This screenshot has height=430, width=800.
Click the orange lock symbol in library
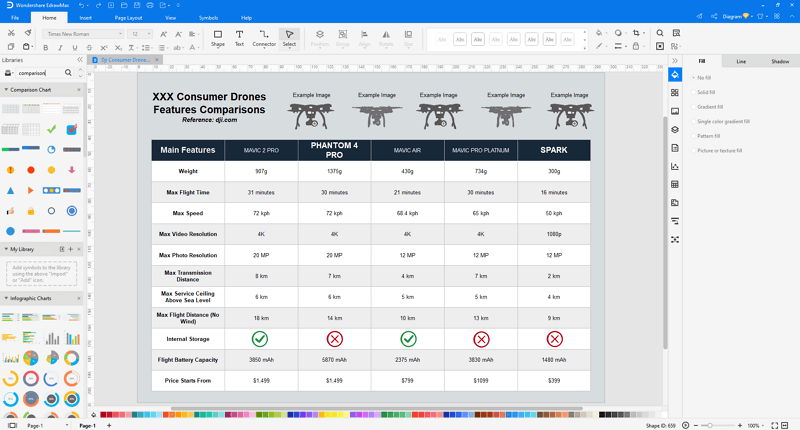[31, 211]
